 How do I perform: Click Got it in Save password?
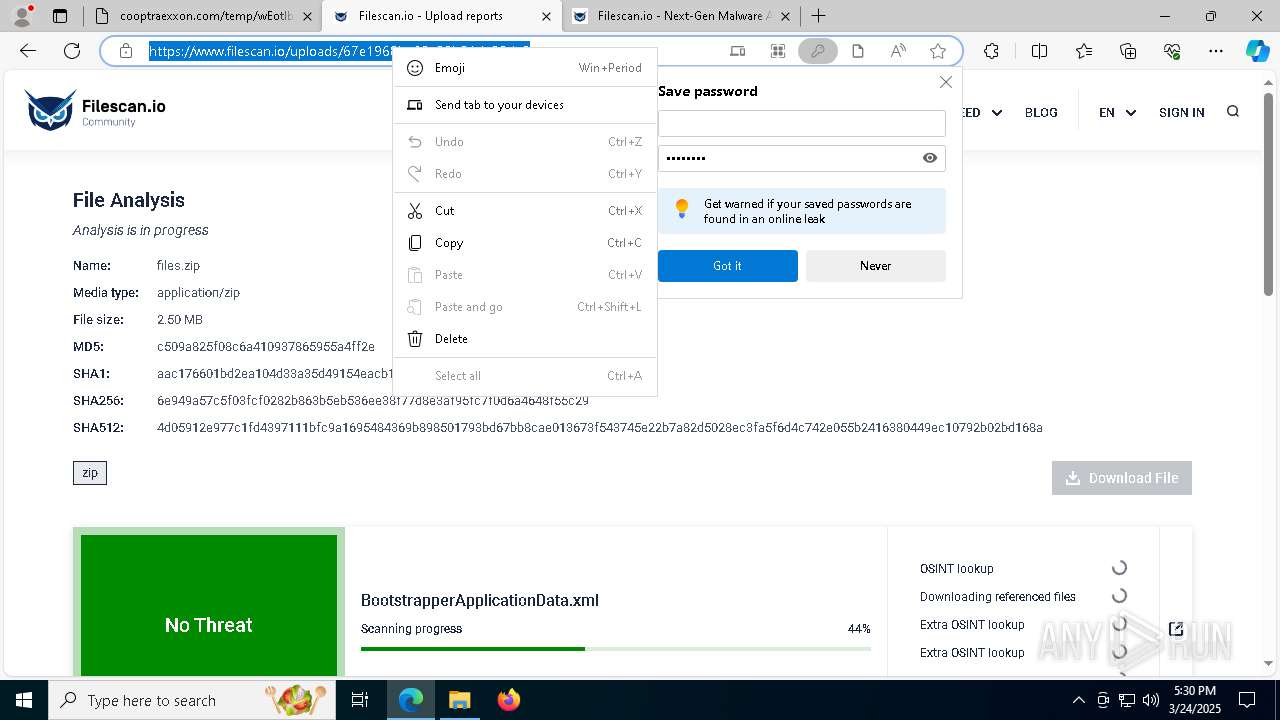click(x=728, y=266)
